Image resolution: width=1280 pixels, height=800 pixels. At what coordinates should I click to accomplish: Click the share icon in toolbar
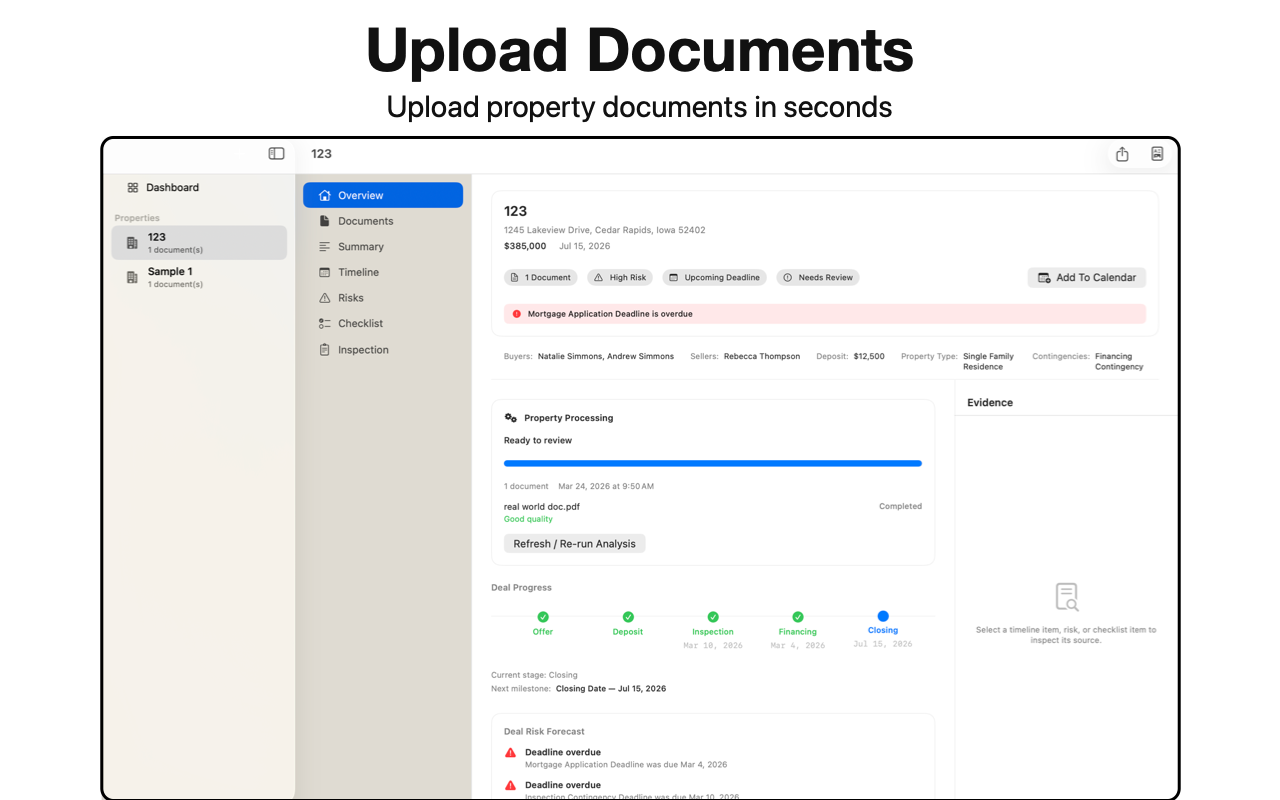click(1122, 153)
